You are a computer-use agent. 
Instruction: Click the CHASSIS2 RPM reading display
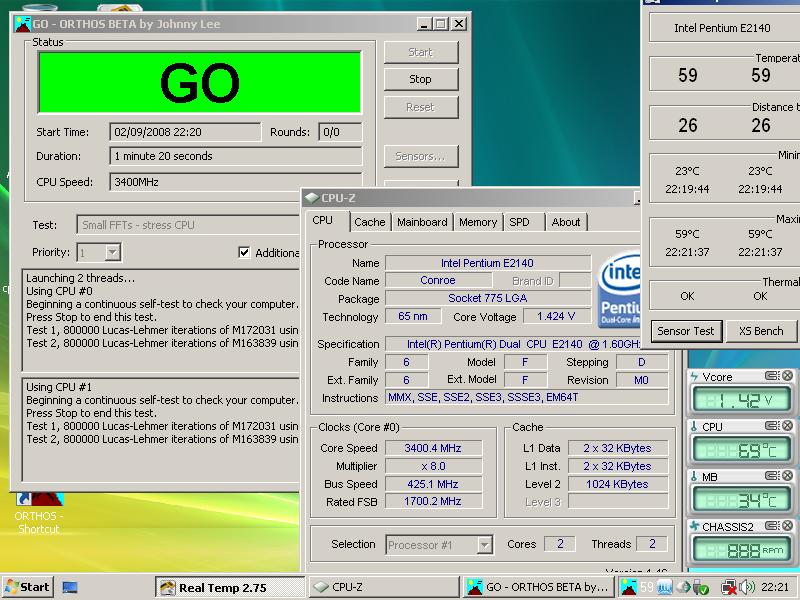point(741,550)
